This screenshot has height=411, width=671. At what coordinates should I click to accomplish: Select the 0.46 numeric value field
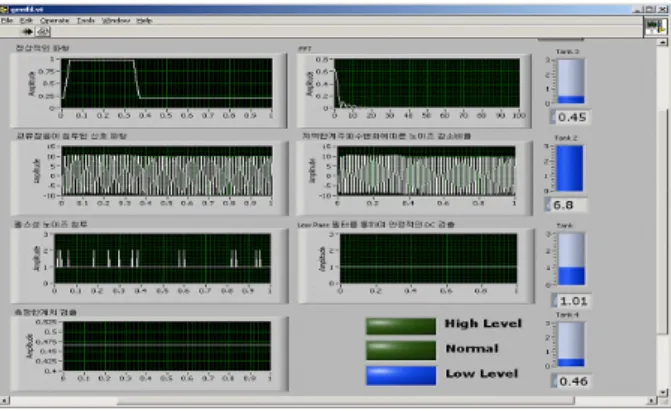pyautogui.click(x=572, y=381)
